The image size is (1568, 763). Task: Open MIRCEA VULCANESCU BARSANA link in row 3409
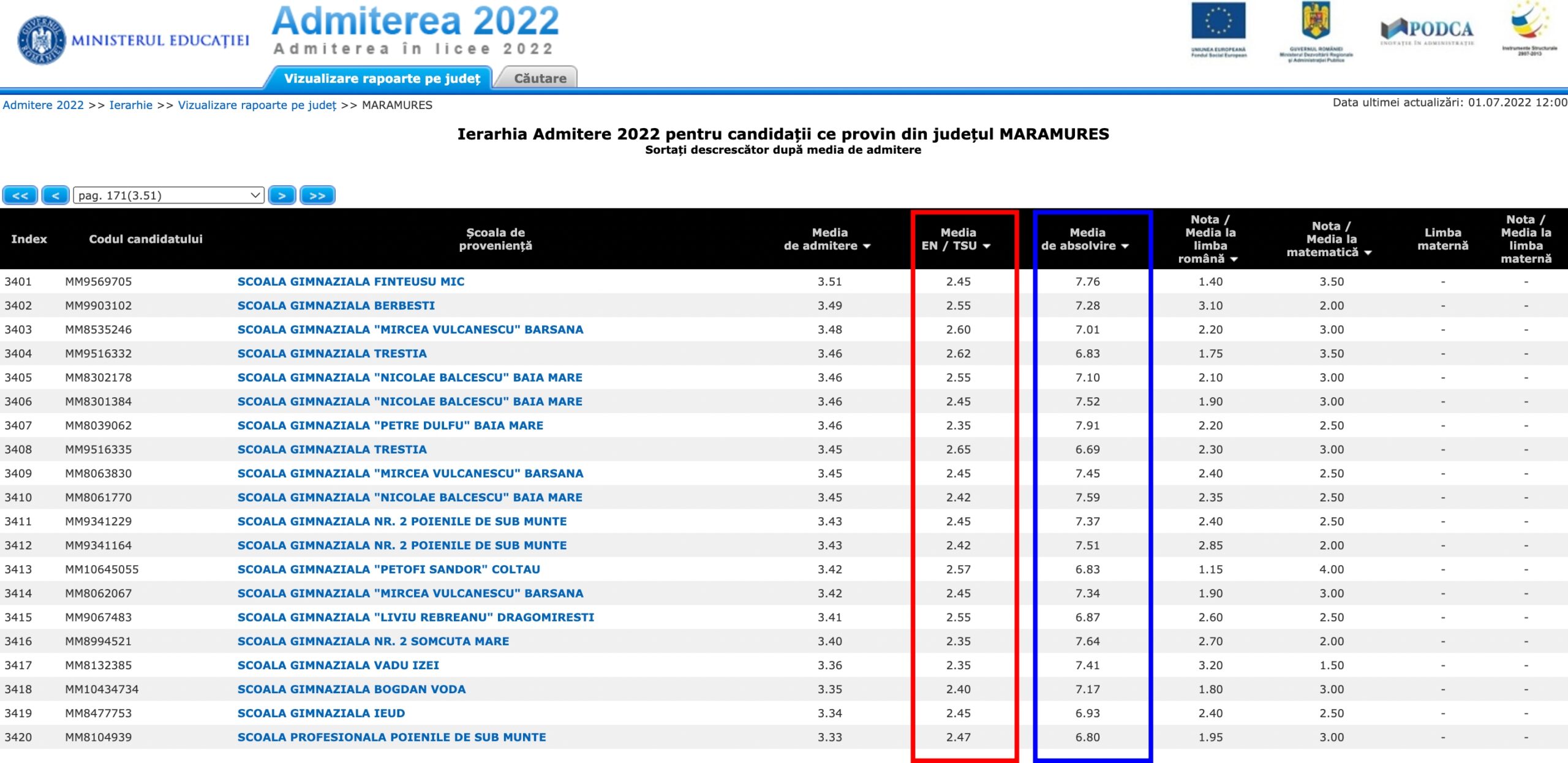point(410,473)
